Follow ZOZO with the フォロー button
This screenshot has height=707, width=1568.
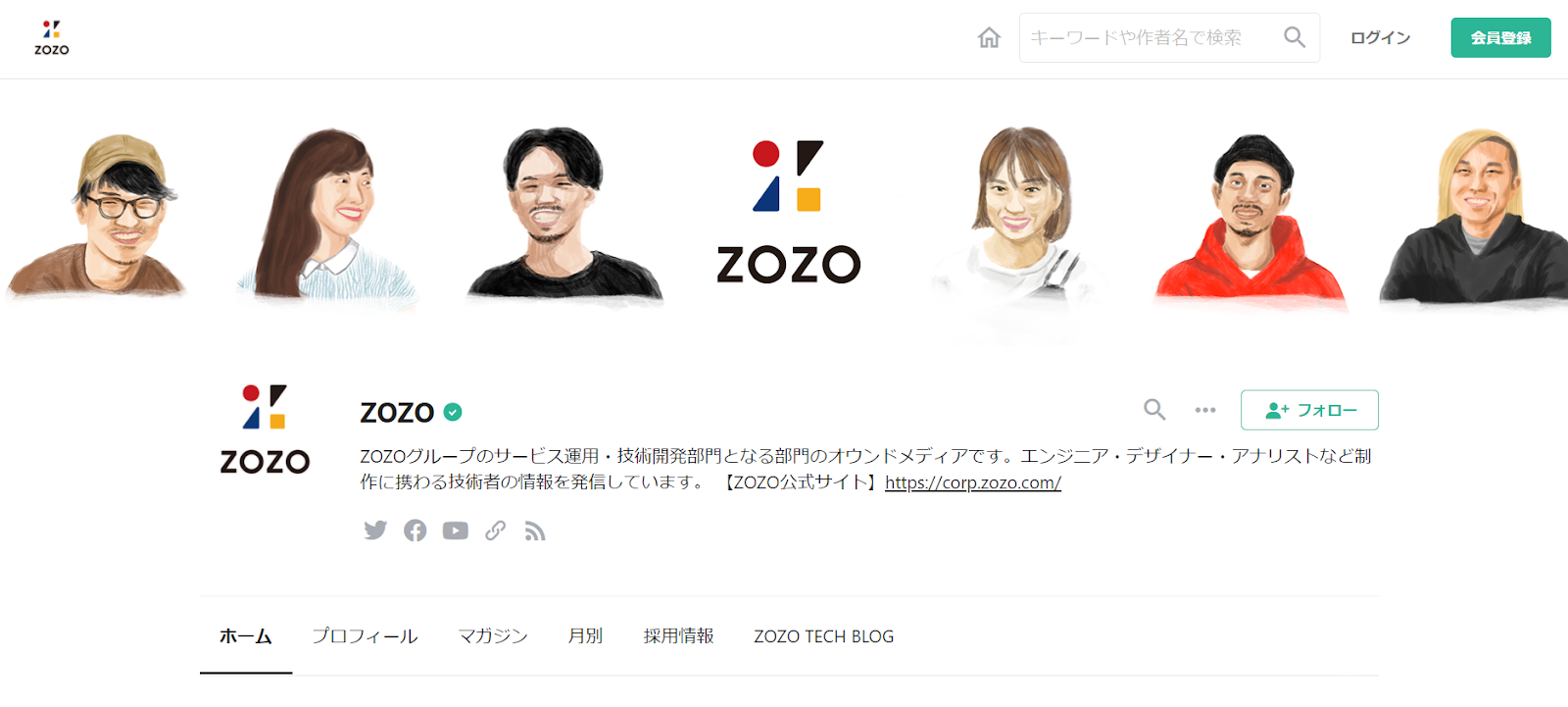tap(1309, 410)
